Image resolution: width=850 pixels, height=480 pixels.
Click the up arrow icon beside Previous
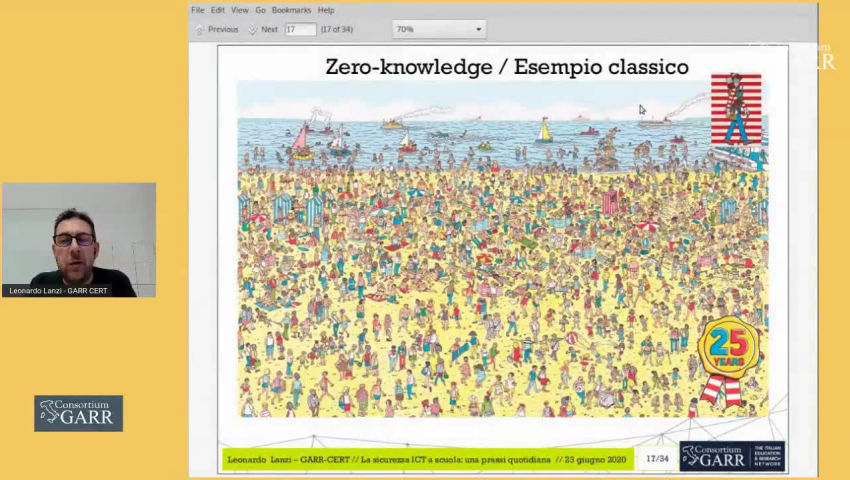[199, 30]
